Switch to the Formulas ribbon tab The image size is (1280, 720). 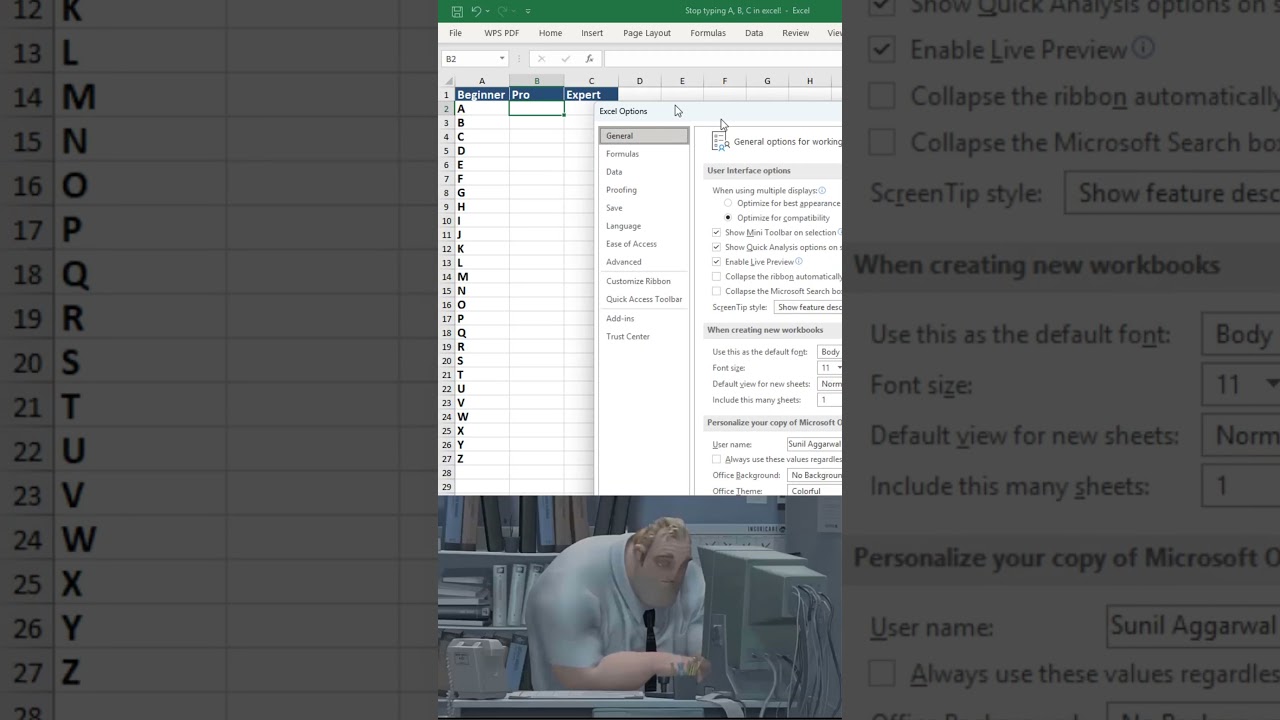[708, 33]
